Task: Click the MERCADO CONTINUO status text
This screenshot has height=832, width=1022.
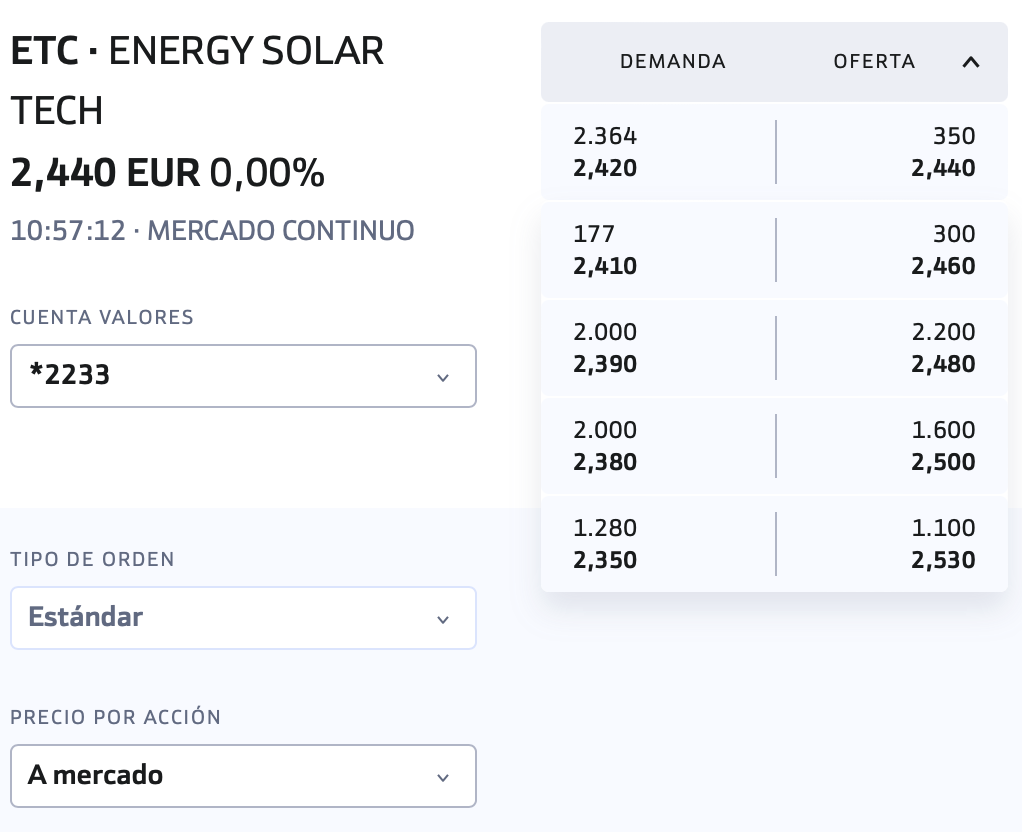Action: point(280,231)
